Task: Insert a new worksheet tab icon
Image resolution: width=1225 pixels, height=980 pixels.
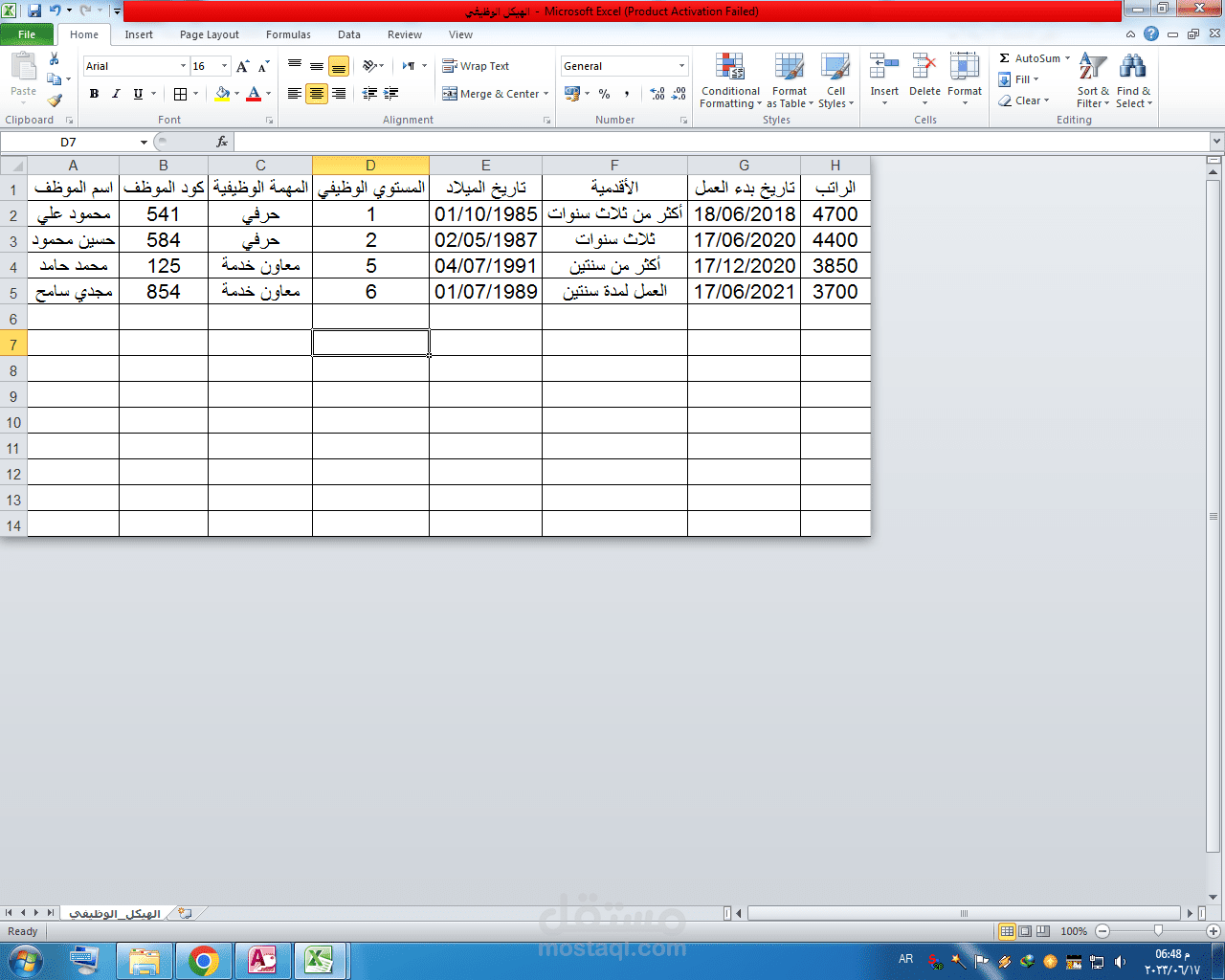Action: (185, 913)
